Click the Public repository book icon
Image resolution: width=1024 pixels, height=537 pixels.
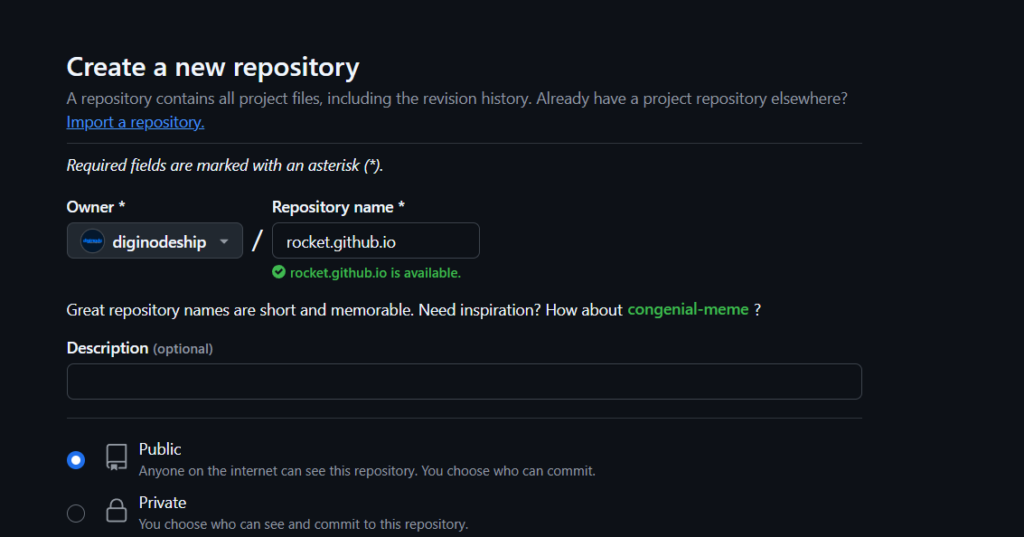117,458
